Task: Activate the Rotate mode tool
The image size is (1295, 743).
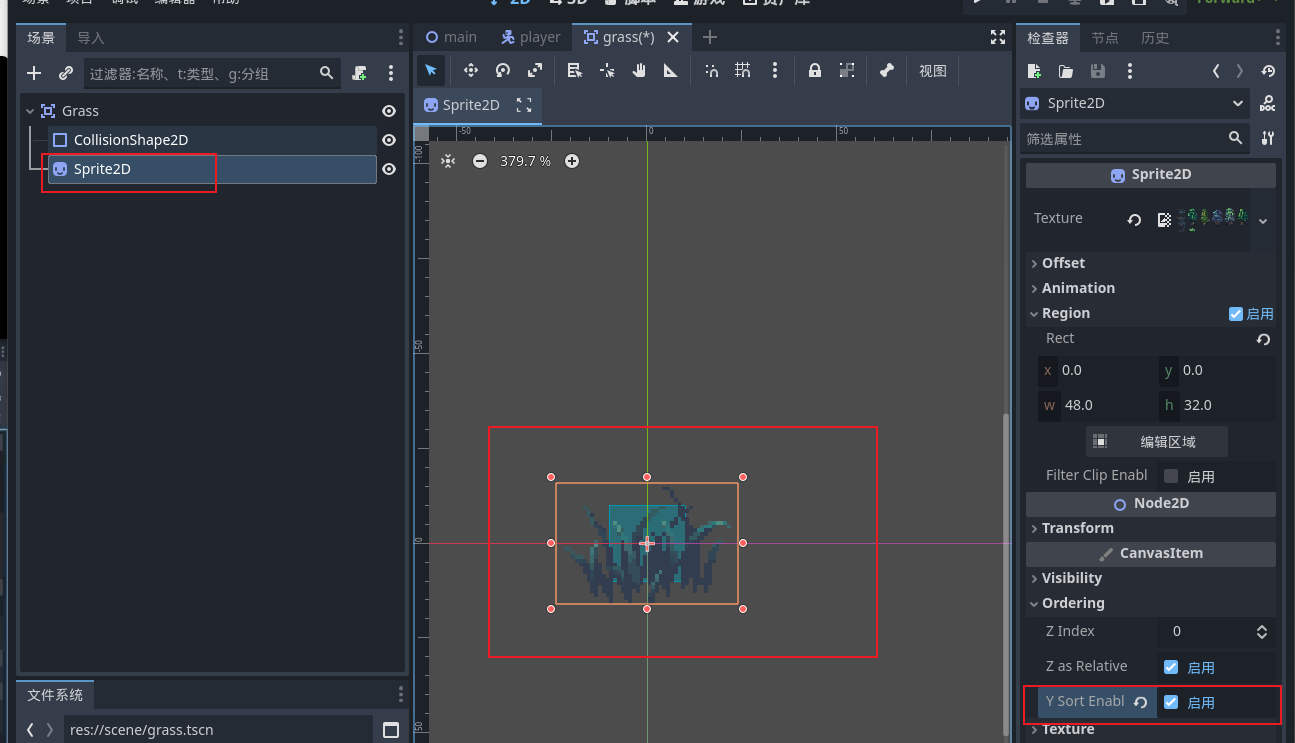Action: pyautogui.click(x=503, y=70)
